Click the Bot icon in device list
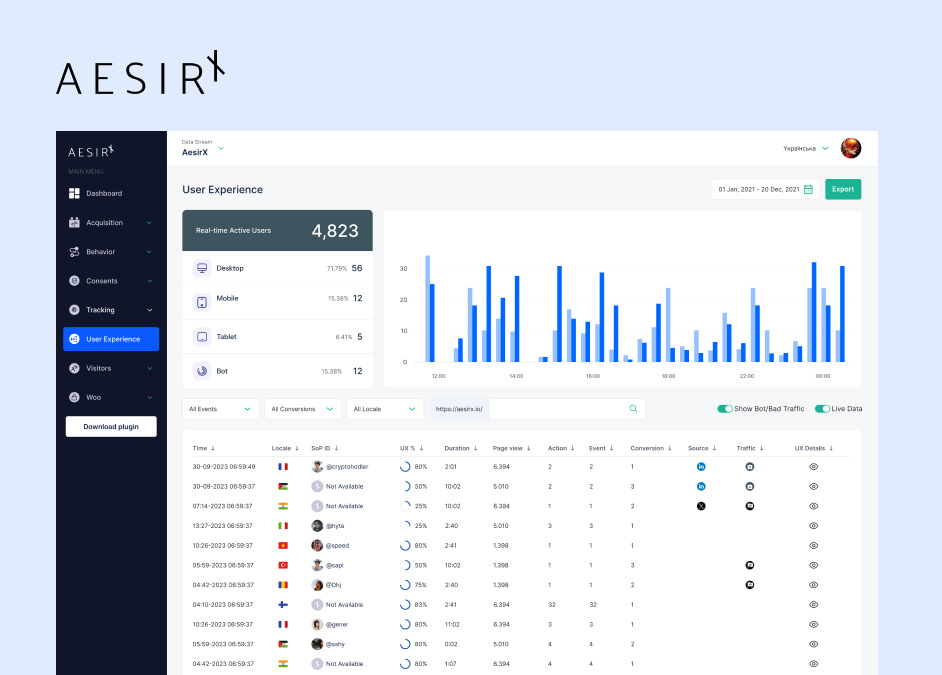The image size is (942, 675). pos(201,371)
